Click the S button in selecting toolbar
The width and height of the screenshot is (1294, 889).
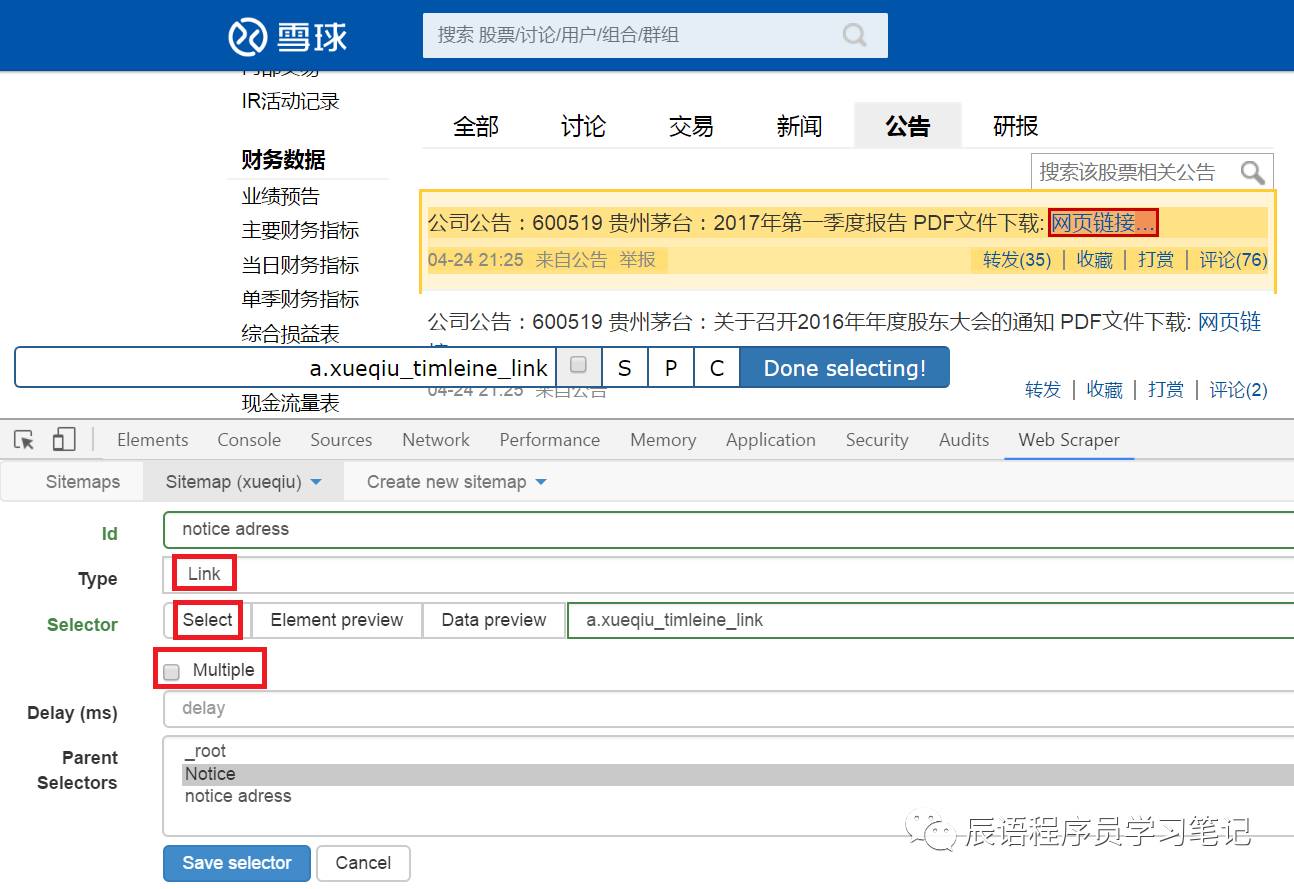click(x=625, y=368)
